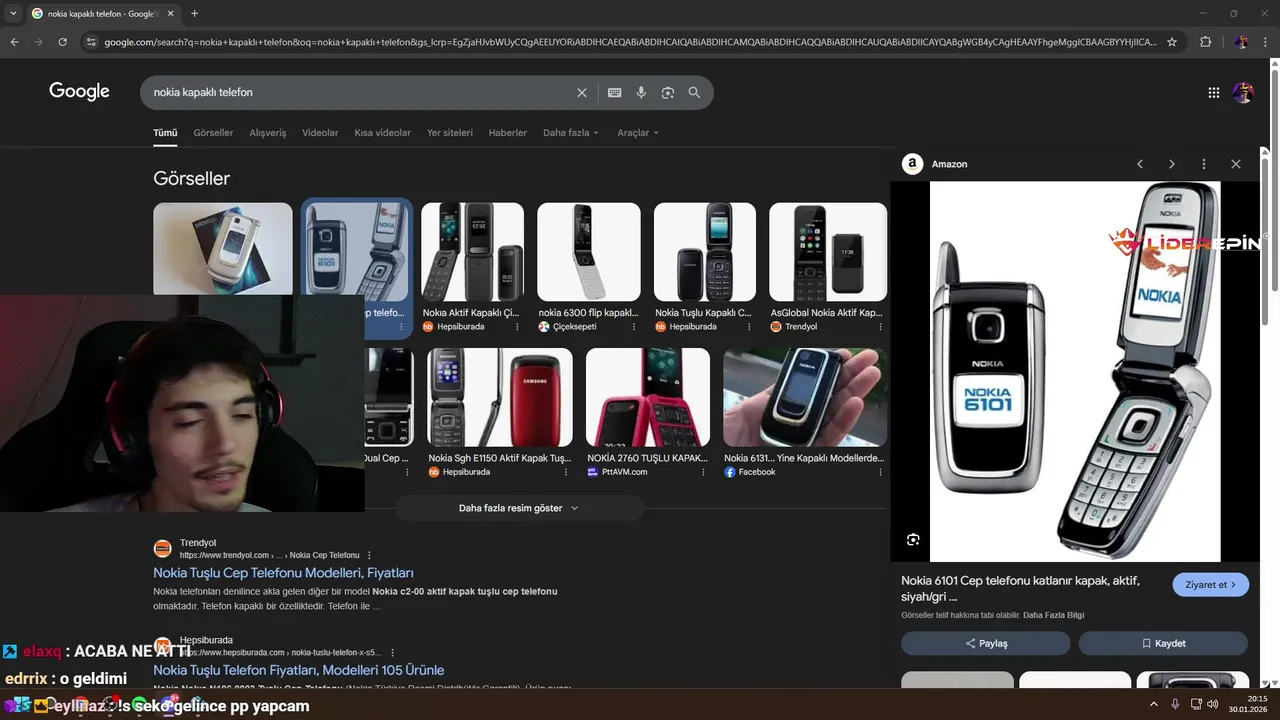
Task: Open browser extensions puzzle icon
Action: pyautogui.click(x=1205, y=42)
